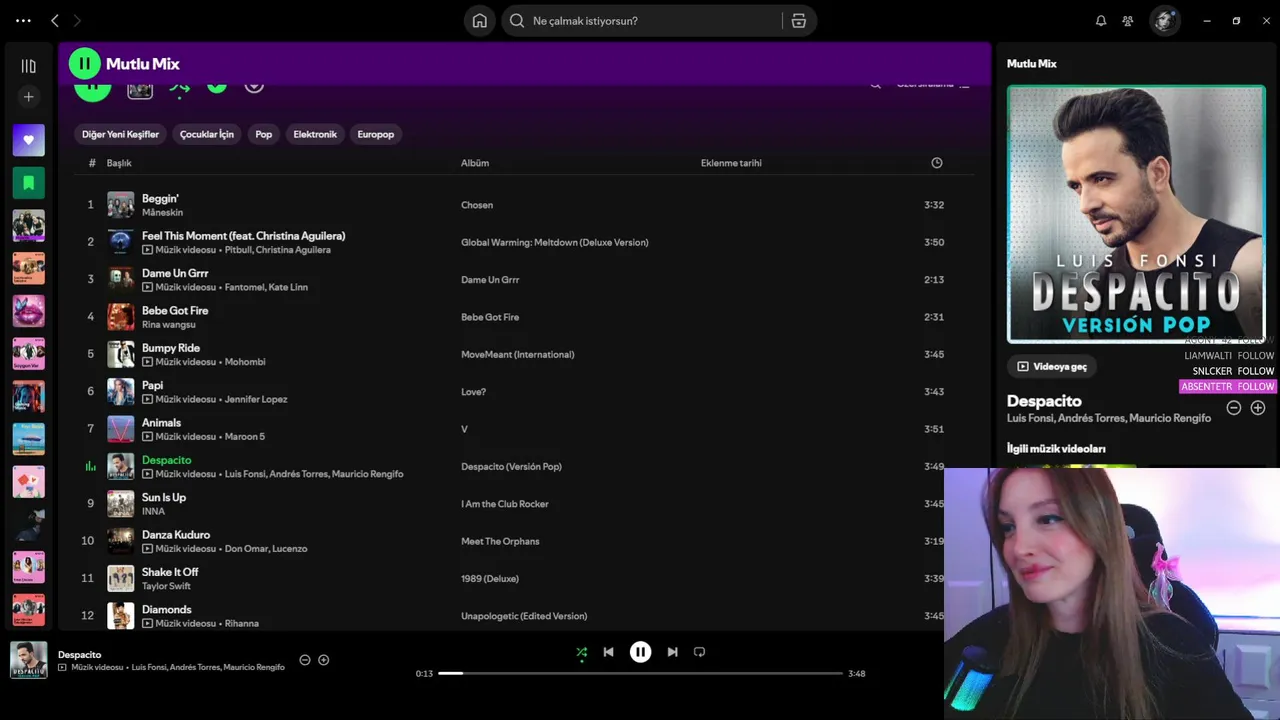The height and width of the screenshot is (720, 1280).
Task: Click the Bumpy Ride album thumbnail
Action: (x=121, y=354)
